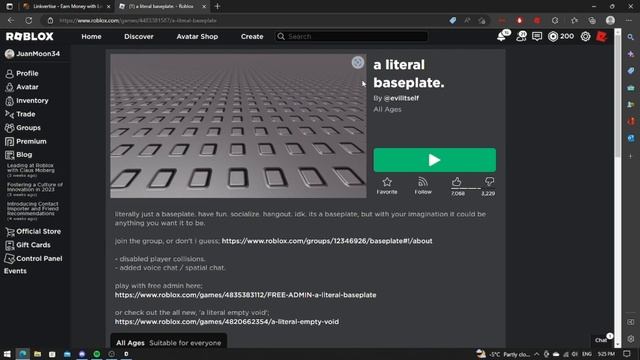The height and width of the screenshot is (360, 640).
Task: Open the browser three-dot menu
Action: [x=629, y=20]
